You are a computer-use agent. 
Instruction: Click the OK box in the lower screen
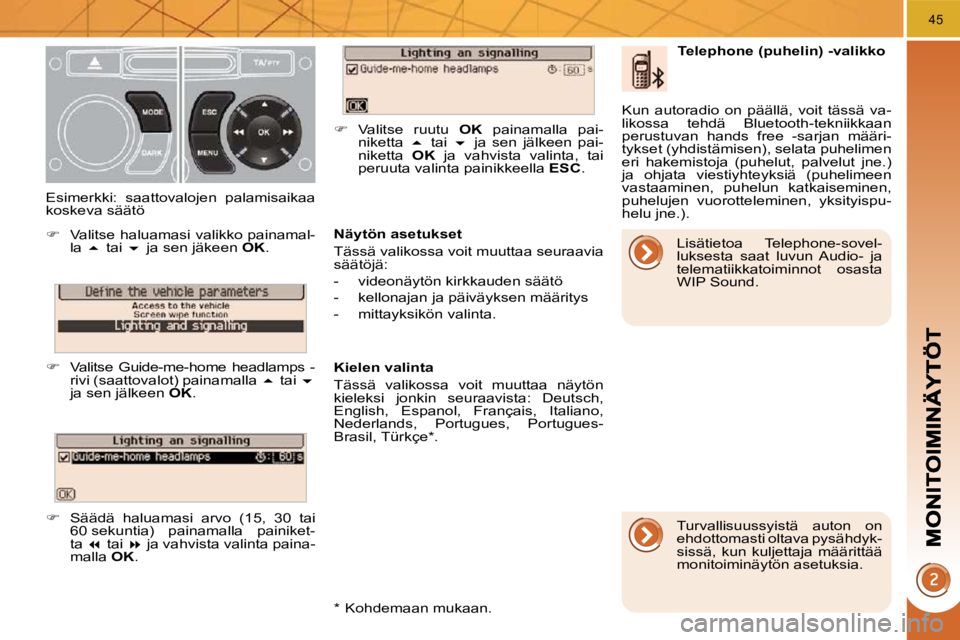pos(66,494)
